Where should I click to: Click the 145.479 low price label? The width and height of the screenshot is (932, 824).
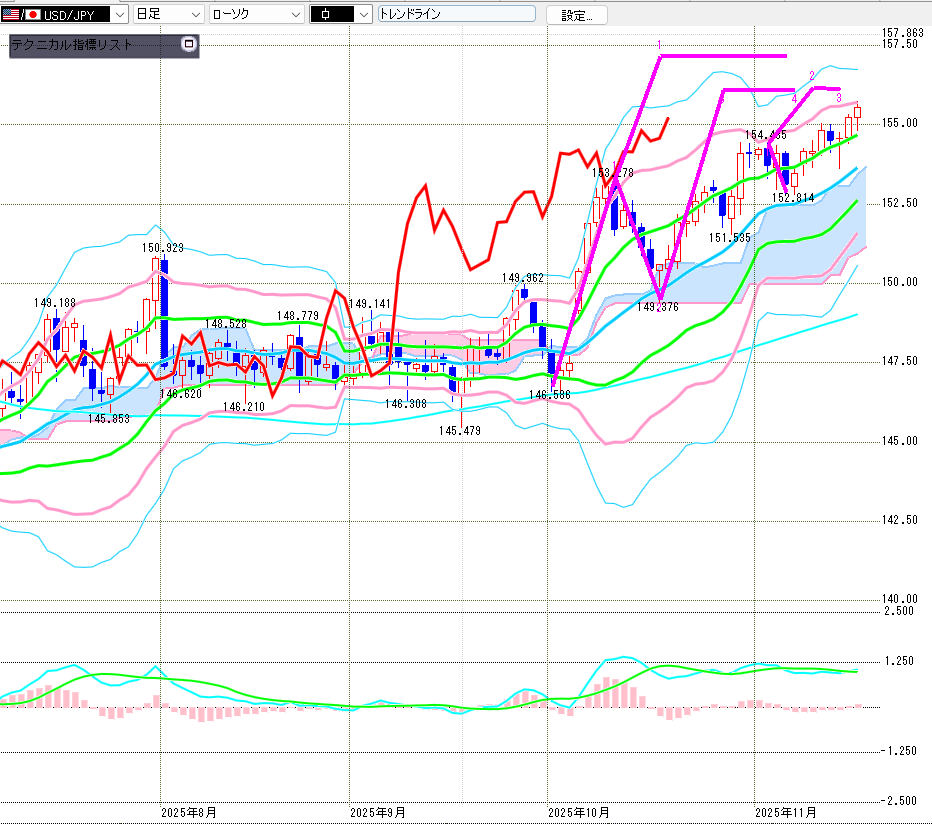pyautogui.click(x=459, y=431)
